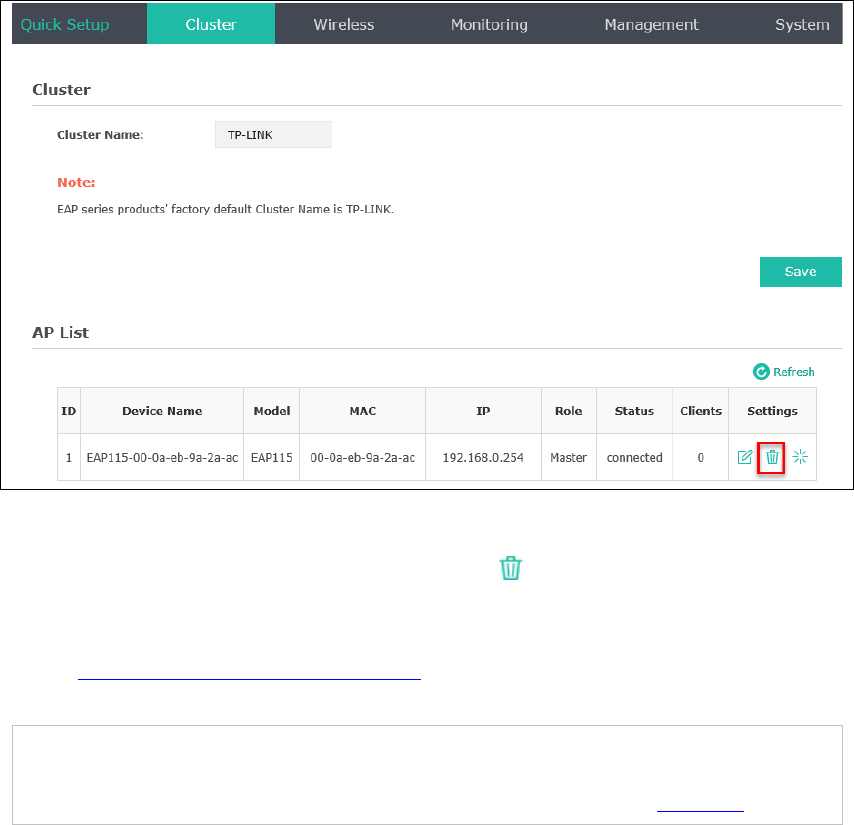Select the Cluster tab
Screen dimensions: 854x825
click(x=211, y=24)
